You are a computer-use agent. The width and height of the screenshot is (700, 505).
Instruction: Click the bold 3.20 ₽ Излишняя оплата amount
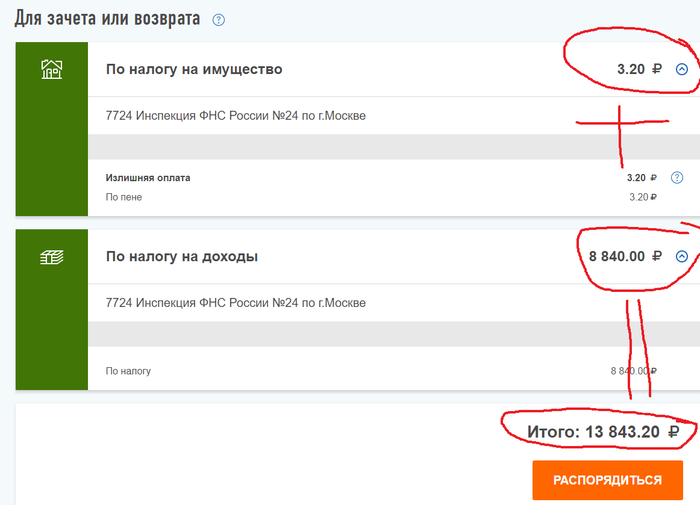tap(642, 178)
